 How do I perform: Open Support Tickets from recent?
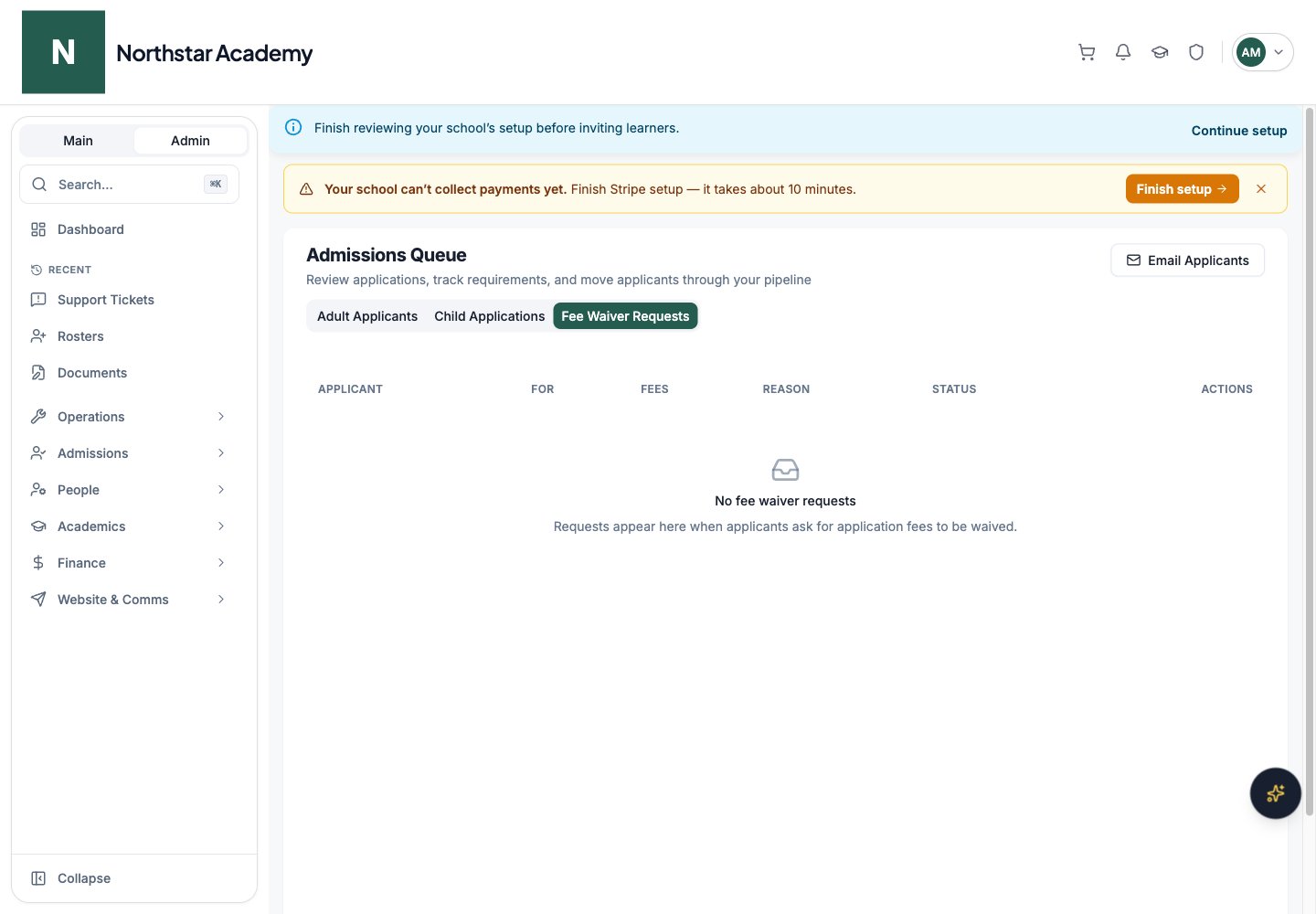click(129, 300)
